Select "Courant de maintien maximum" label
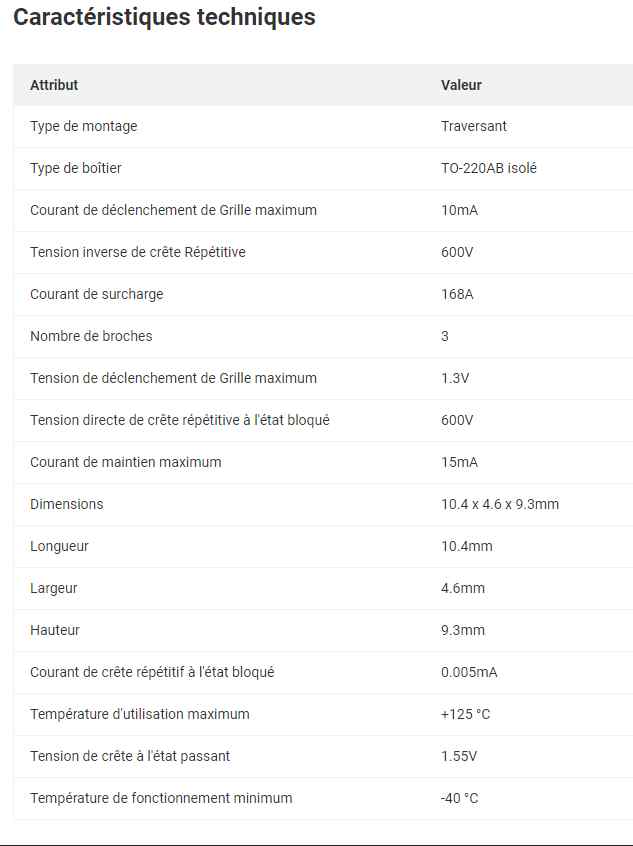633x846 pixels. (126, 462)
